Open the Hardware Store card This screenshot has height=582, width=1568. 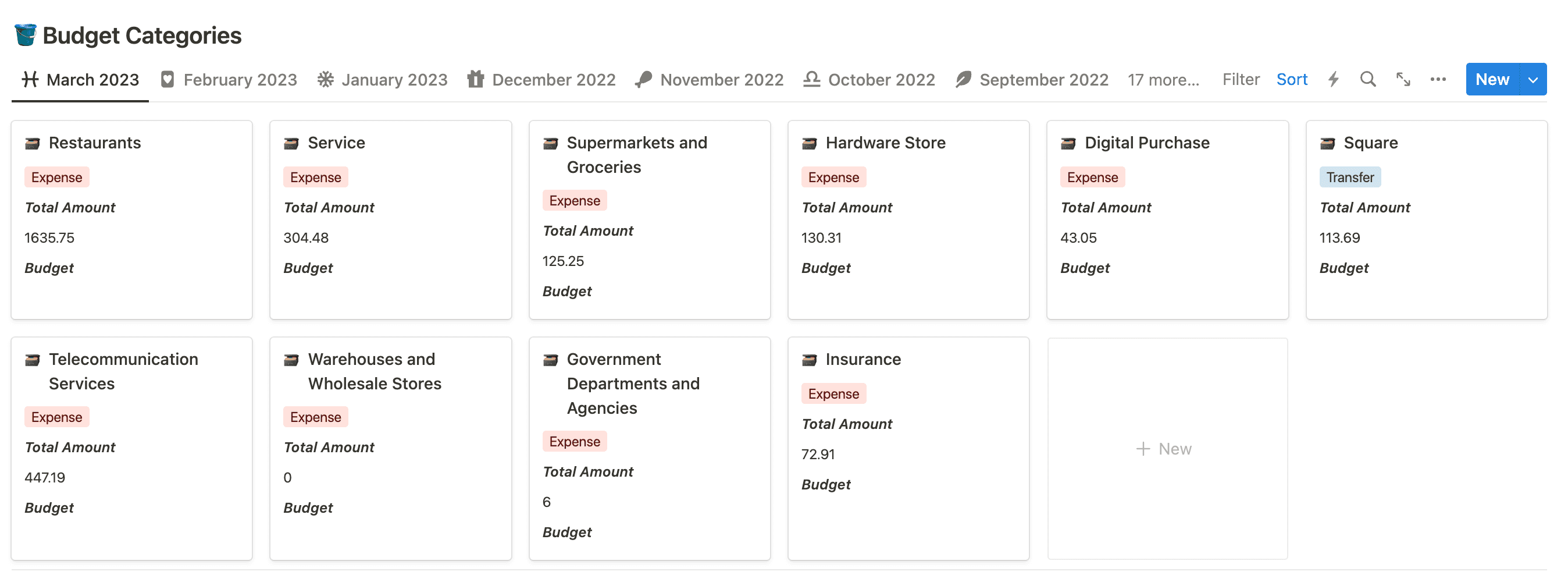[x=908, y=219]
